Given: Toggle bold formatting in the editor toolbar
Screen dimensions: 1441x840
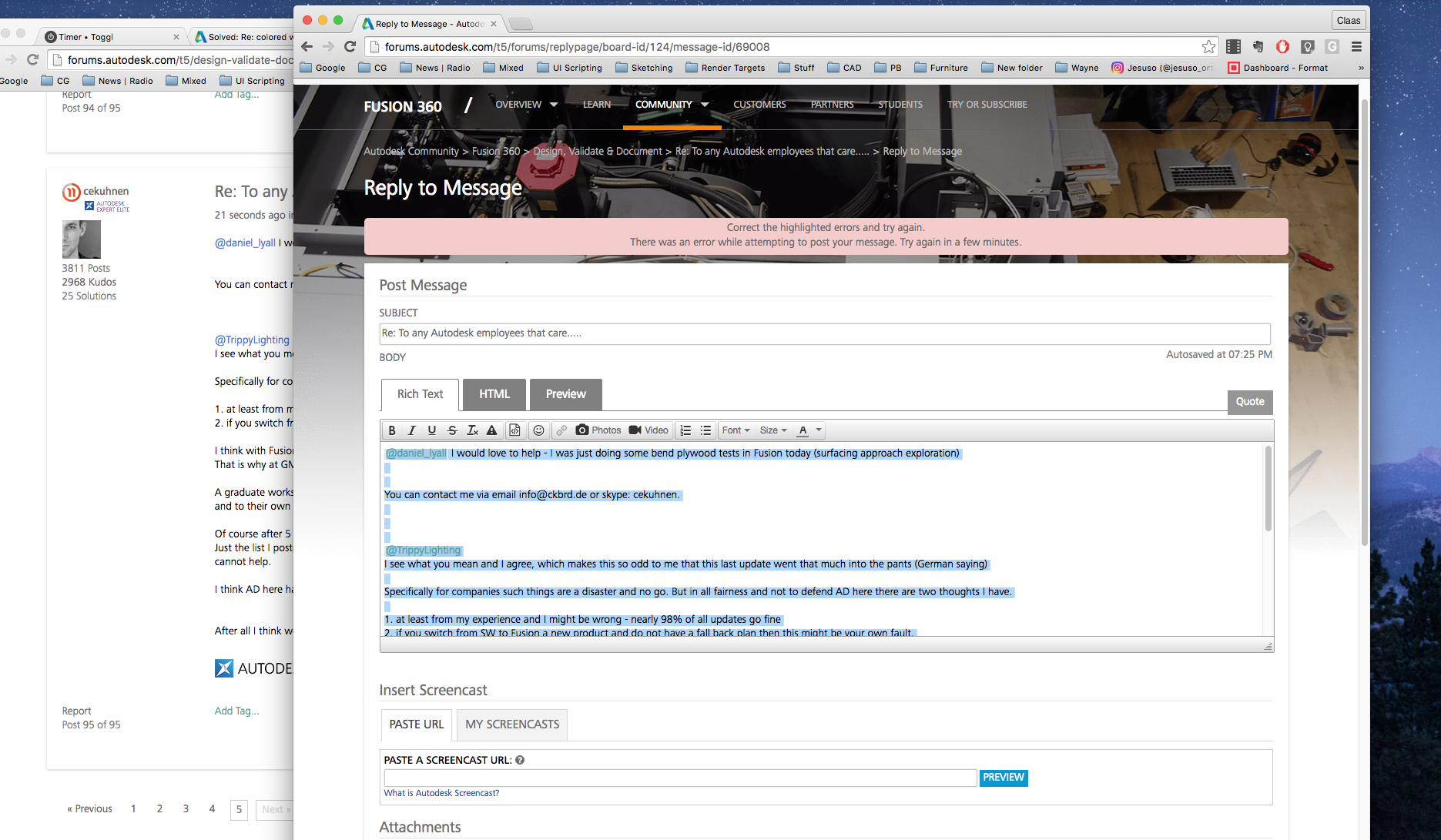Looking at the screenshot, I should 391,430.
